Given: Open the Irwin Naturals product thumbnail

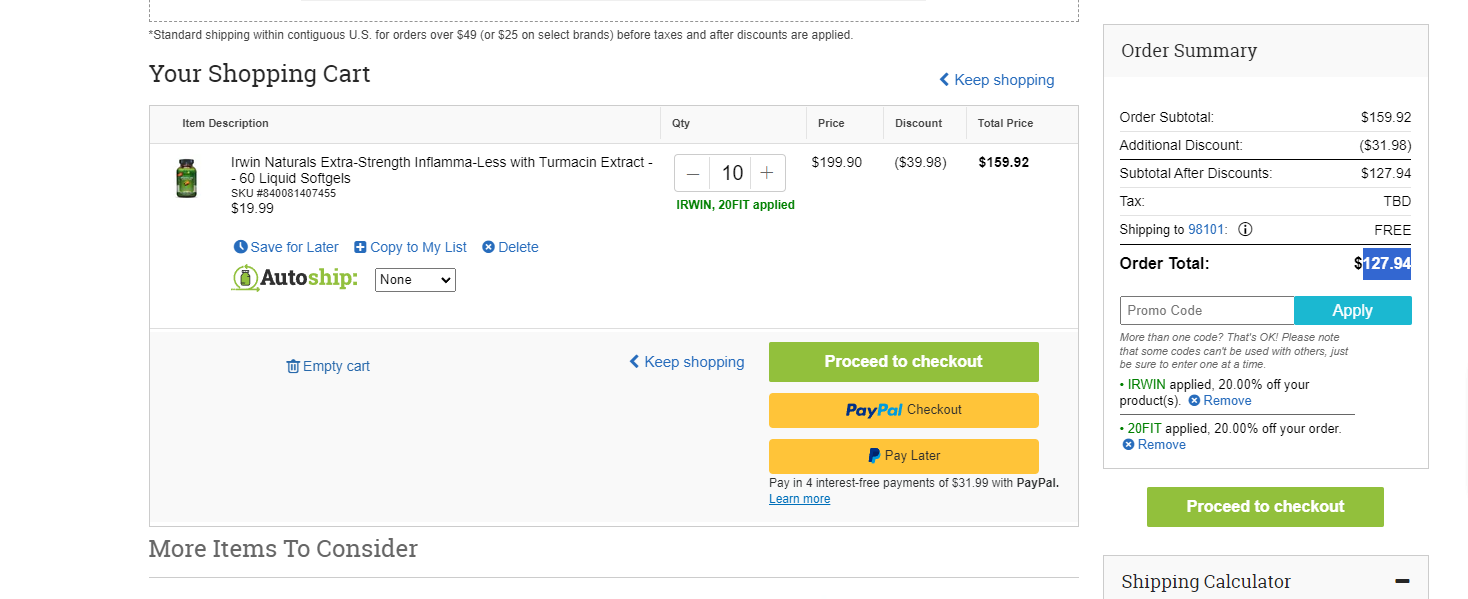Looking at the screenshot, I should pos(187,178).
